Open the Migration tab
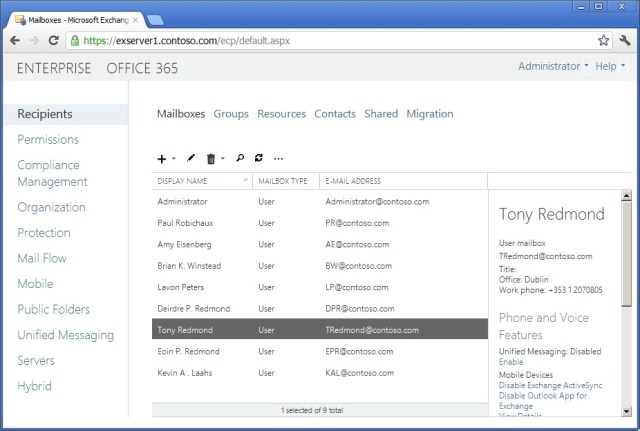This screenshot has width=640, height=431. pos(430,114)
